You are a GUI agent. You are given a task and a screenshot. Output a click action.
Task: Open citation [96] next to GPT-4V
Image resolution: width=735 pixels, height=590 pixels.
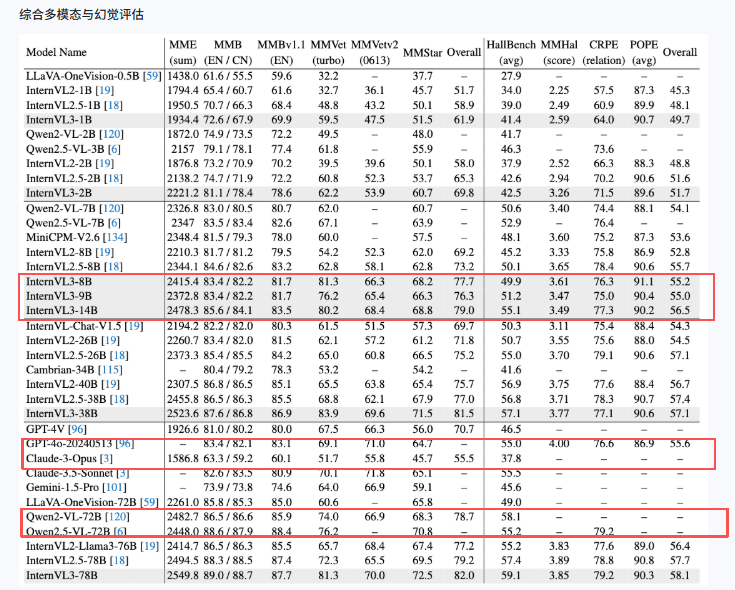[x=77, y=429]
